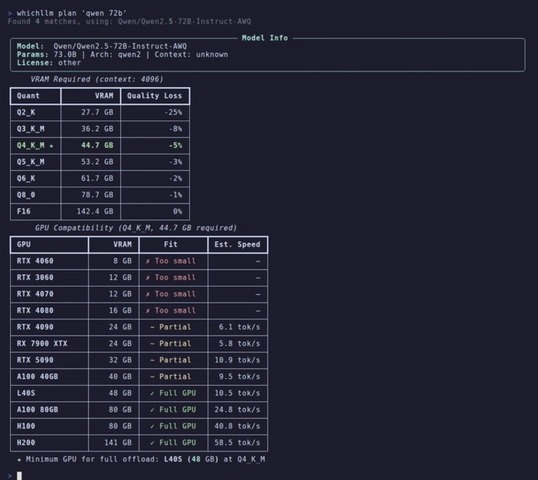Select the RTX 5090 row name
The image size is (538, 480).
(35, 360)
